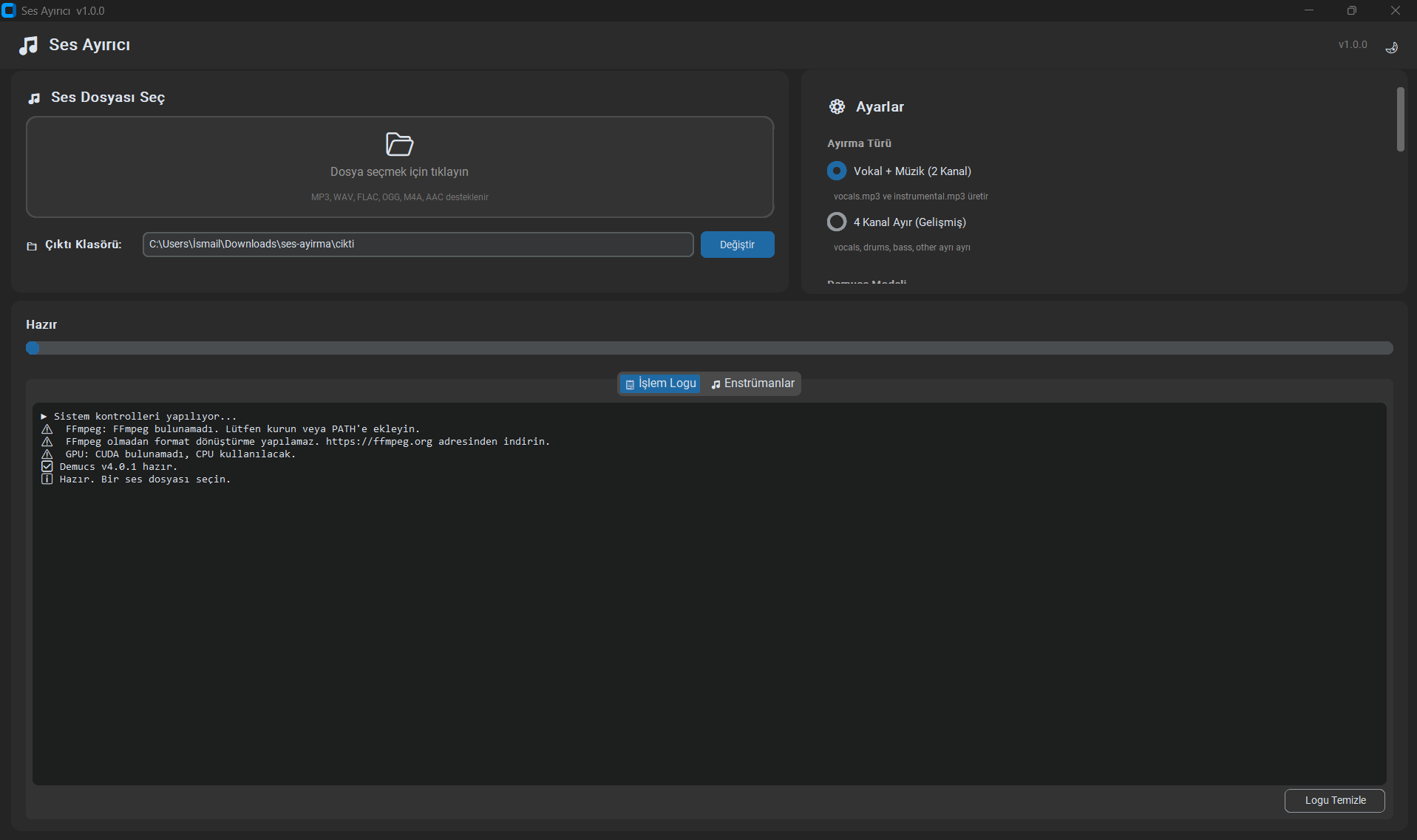This screenshot has width=1417, height=840.
Task: Click the v1.0.0 version label in header
Action: [x=1353, y=45]
